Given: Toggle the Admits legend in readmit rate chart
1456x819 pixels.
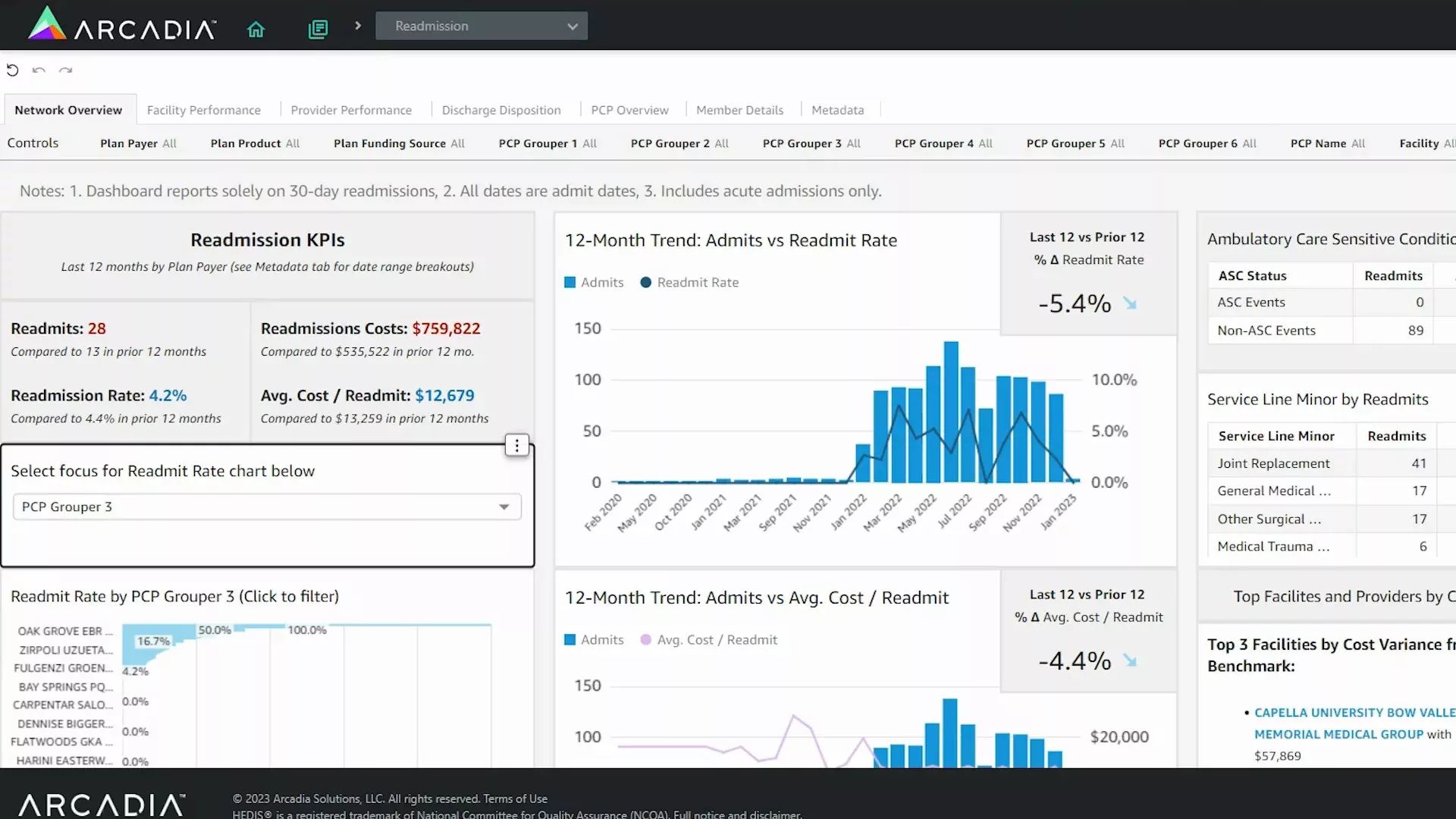Looking at the screenshot, I should tap(594, 283).
